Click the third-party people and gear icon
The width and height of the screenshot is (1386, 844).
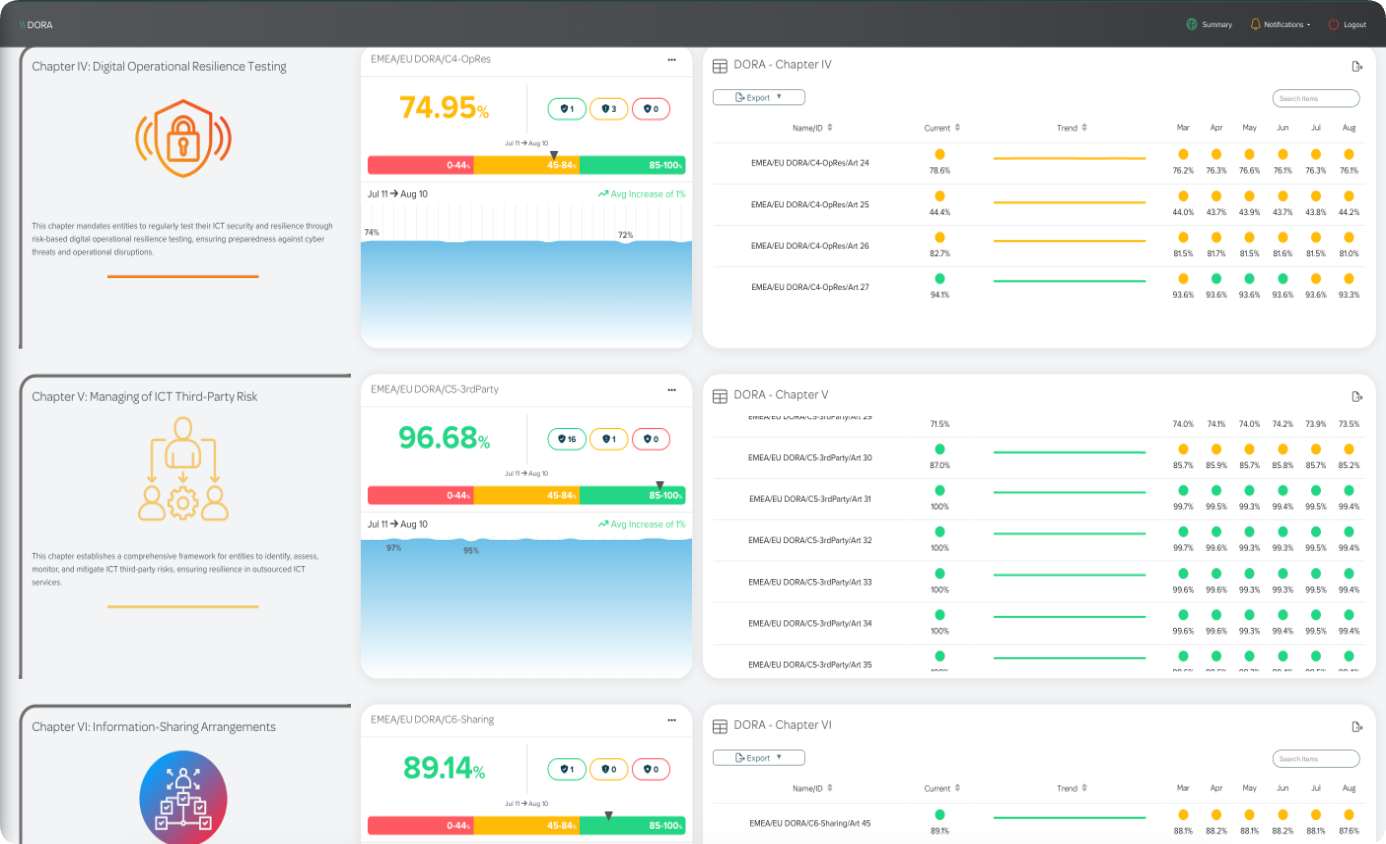(x=183, y=468)
